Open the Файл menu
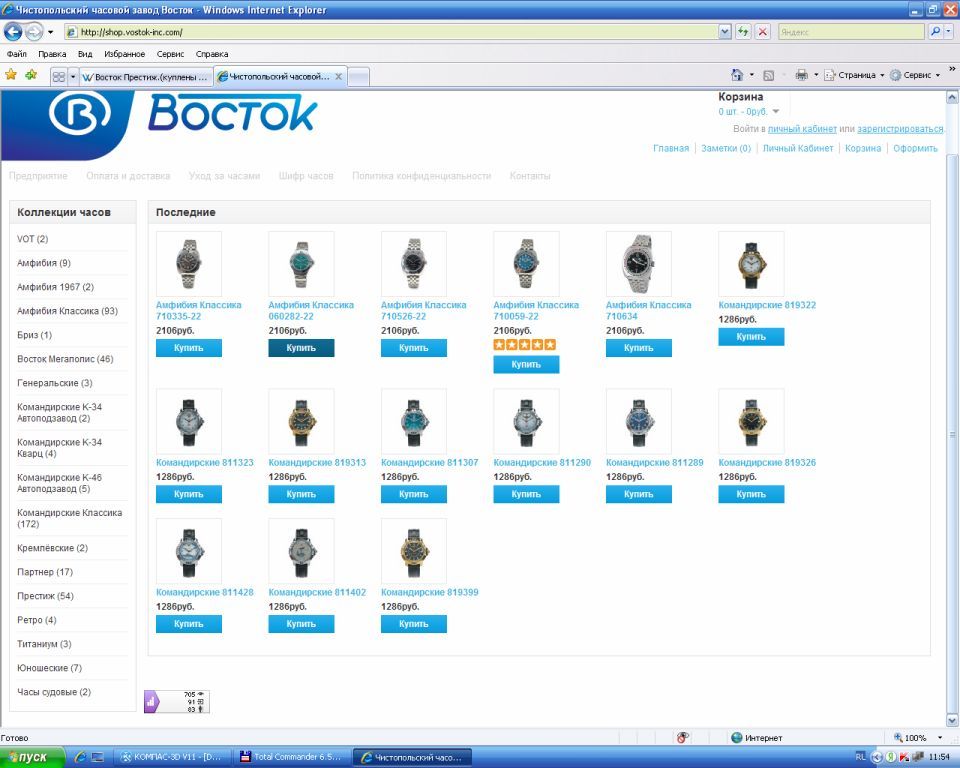 [x=17, y=54]
